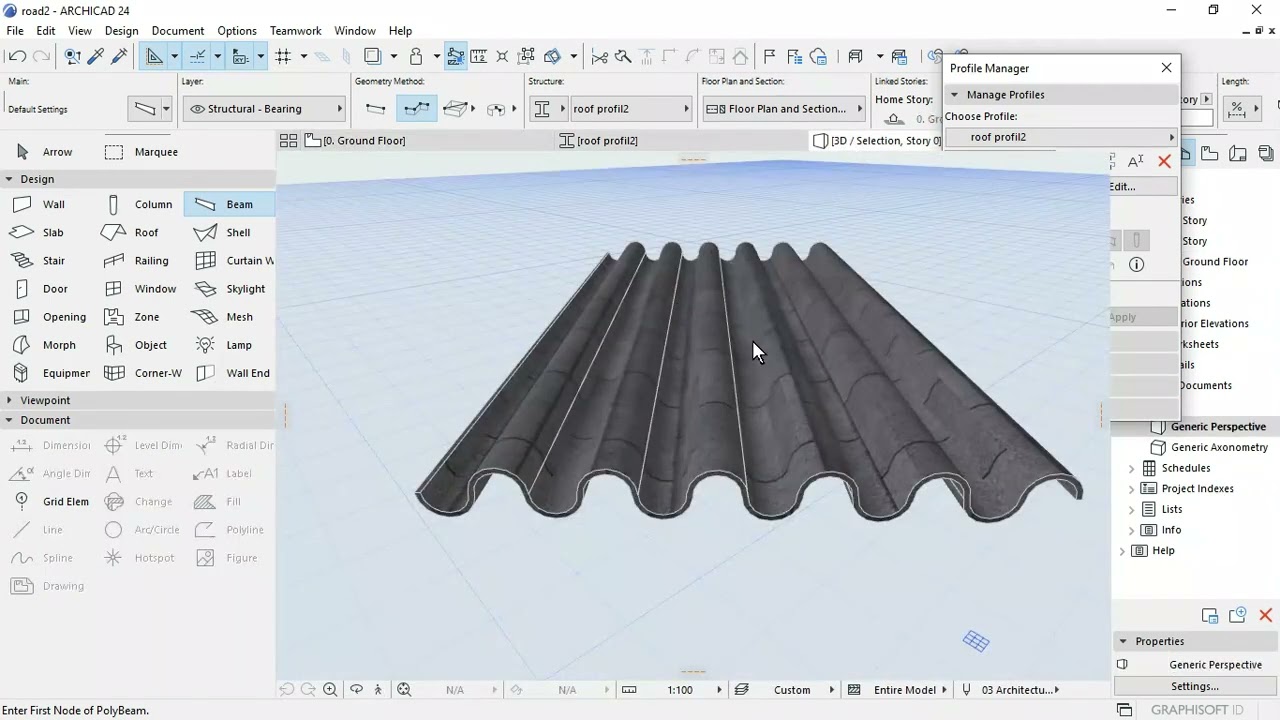Image resolution: width=1280 pixels, height=720 pixels.
Task: Expand the Viewpoint toolbox section
Action: point(9,400)
